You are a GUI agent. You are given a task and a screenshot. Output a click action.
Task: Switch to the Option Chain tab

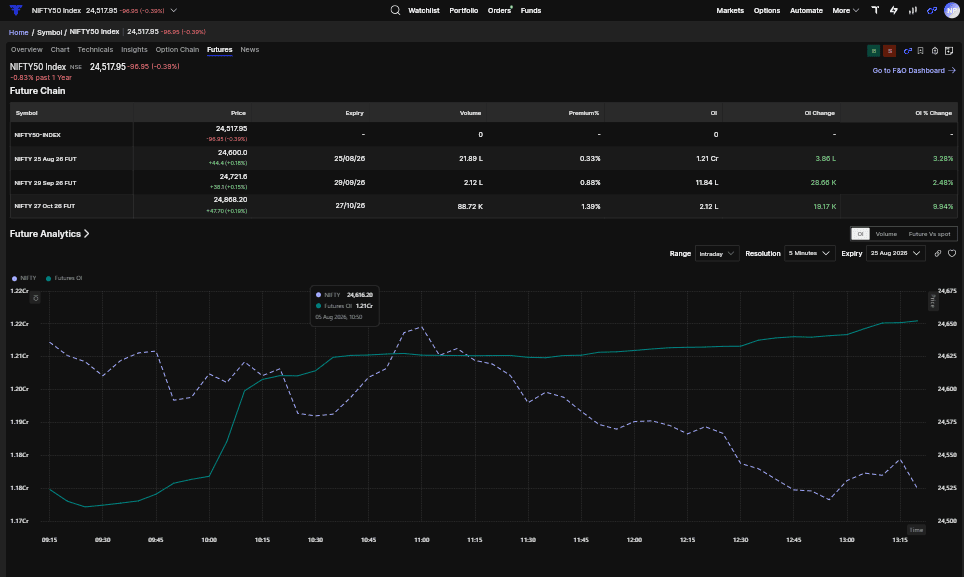click(177, 50)
